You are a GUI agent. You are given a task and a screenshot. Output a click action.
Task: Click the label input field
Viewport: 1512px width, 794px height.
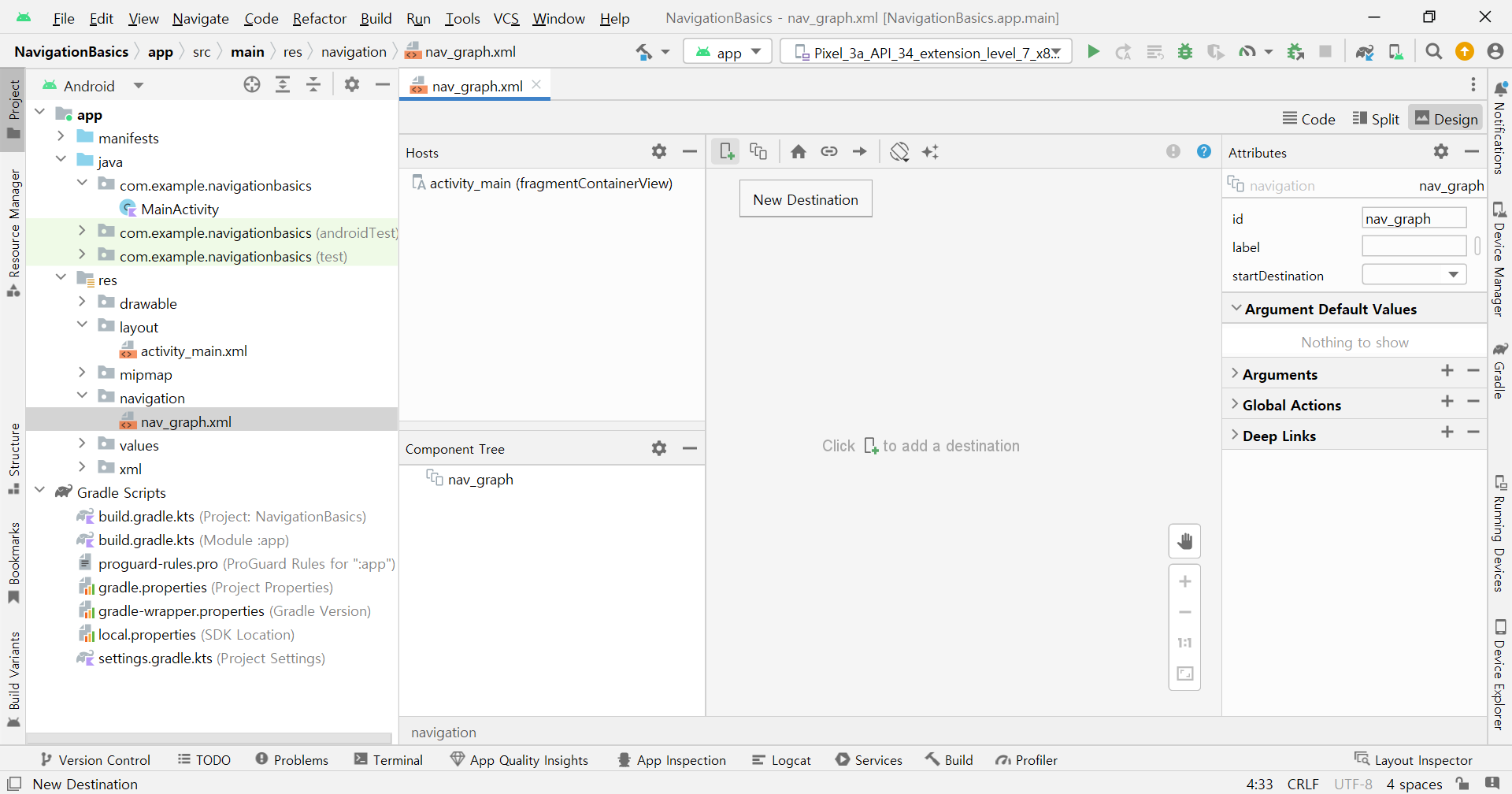1414,247
